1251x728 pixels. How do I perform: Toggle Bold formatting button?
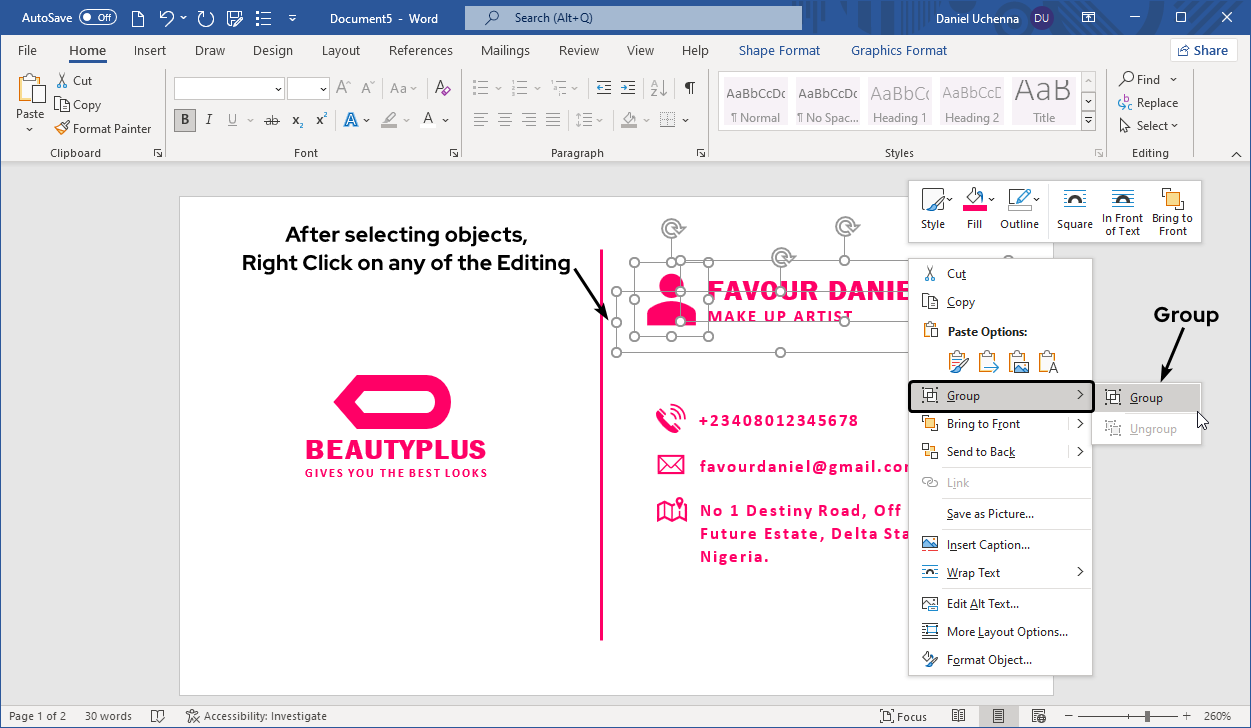184,120
